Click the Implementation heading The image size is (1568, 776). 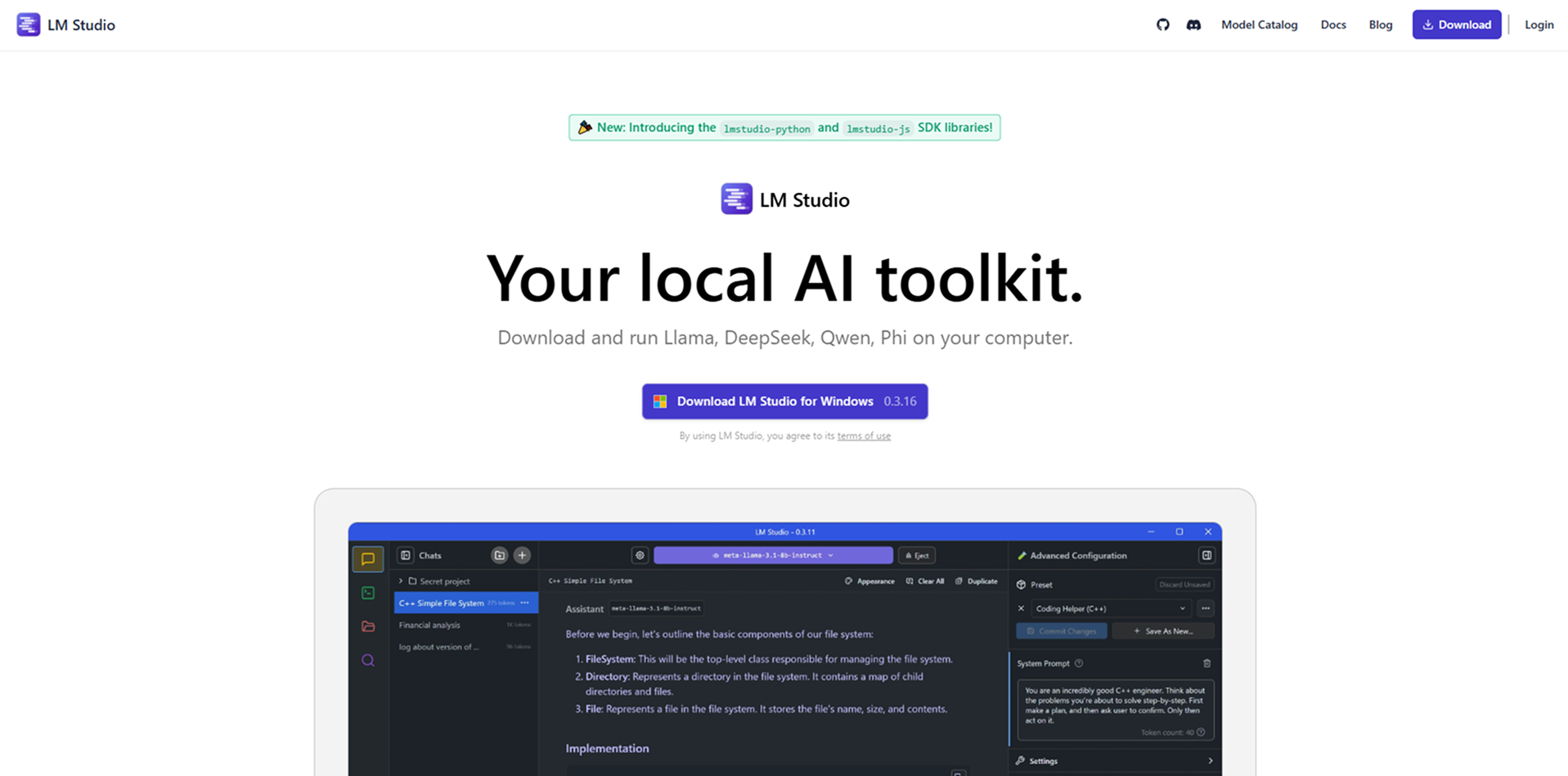607,748
